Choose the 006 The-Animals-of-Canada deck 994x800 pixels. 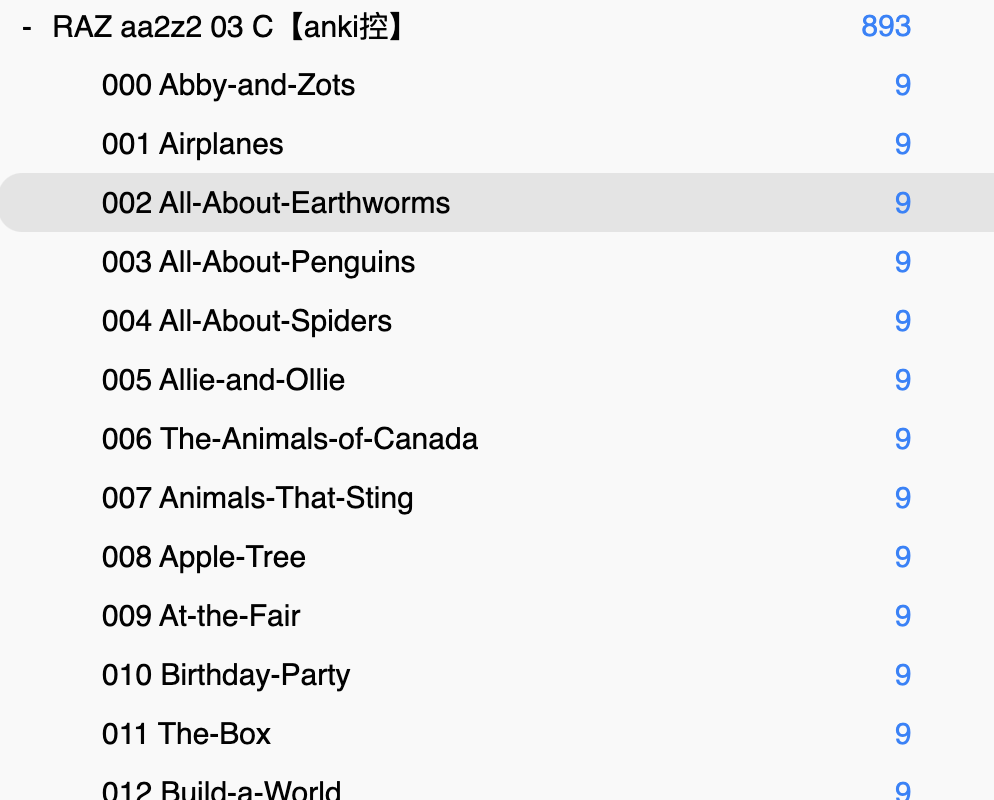pos(289,439)
